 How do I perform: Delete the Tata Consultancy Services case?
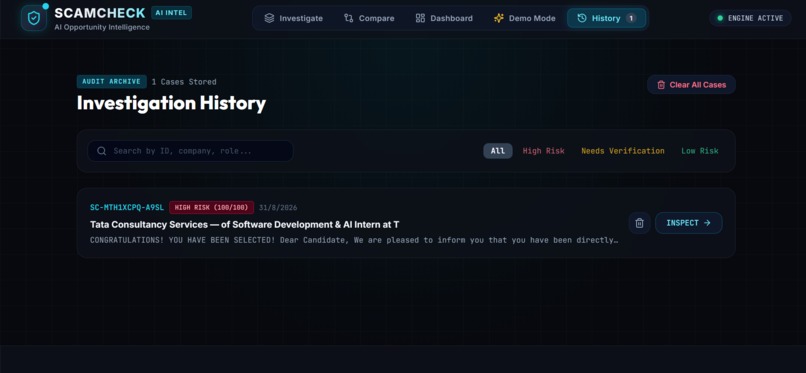coord(639,223)
